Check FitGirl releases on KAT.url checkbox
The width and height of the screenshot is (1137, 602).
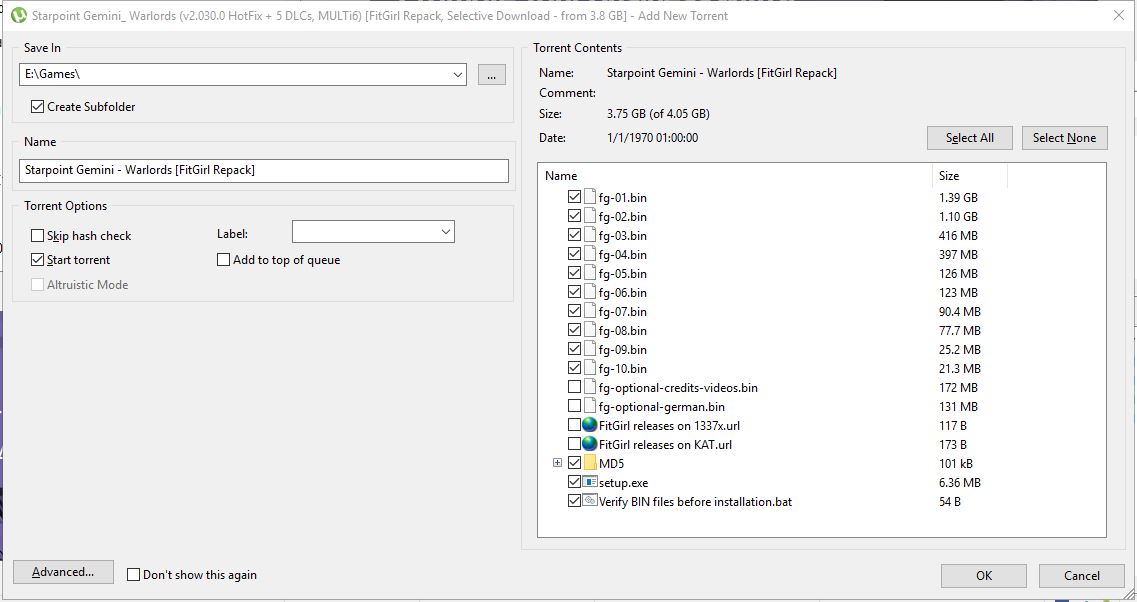574,444
